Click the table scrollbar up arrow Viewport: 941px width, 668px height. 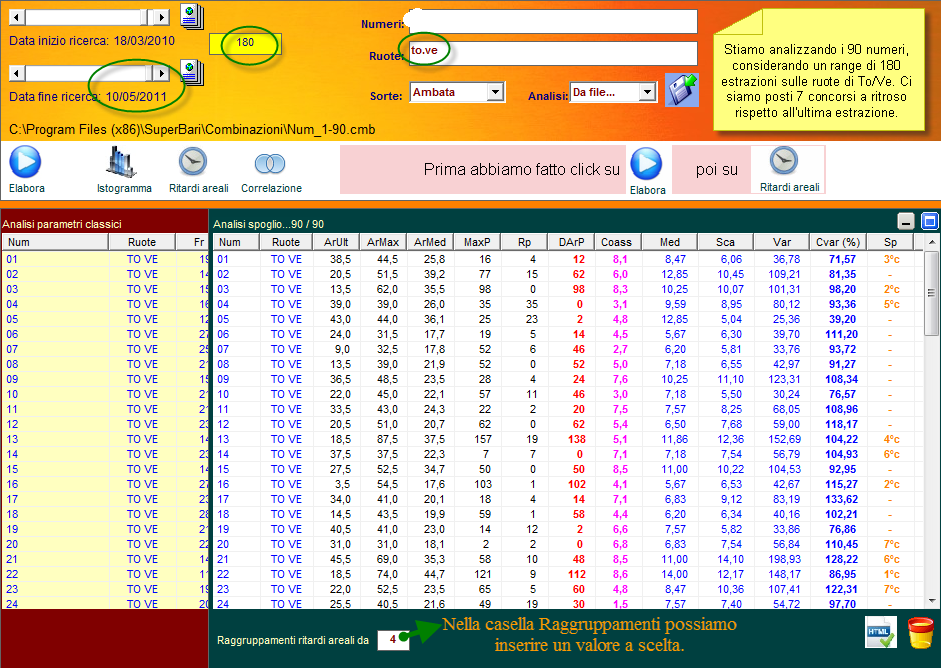click(x=931, y=242)
